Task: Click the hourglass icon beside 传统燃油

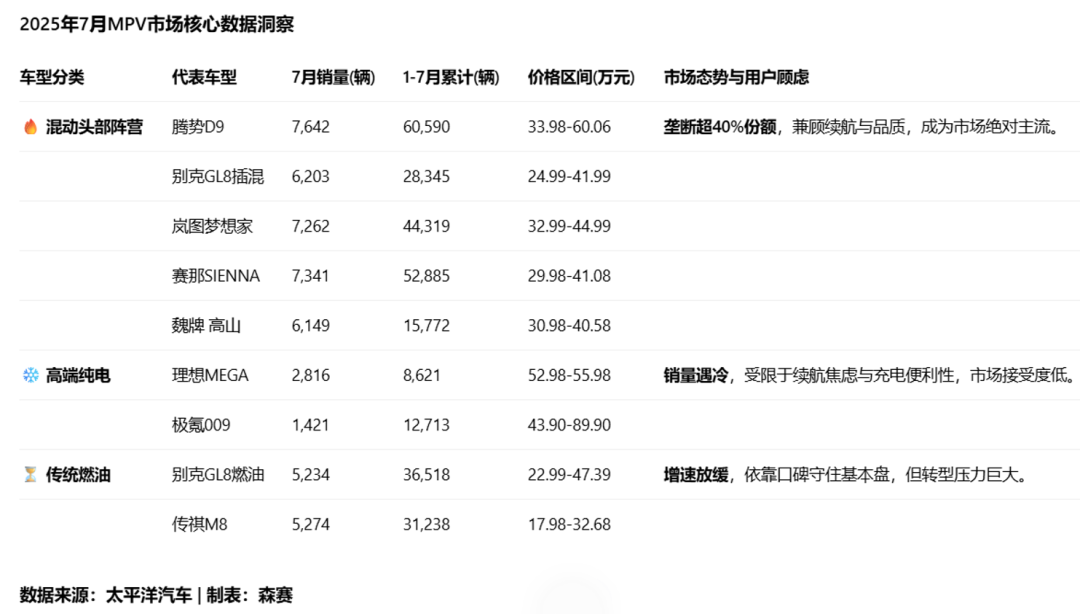Action: [30, 475]
